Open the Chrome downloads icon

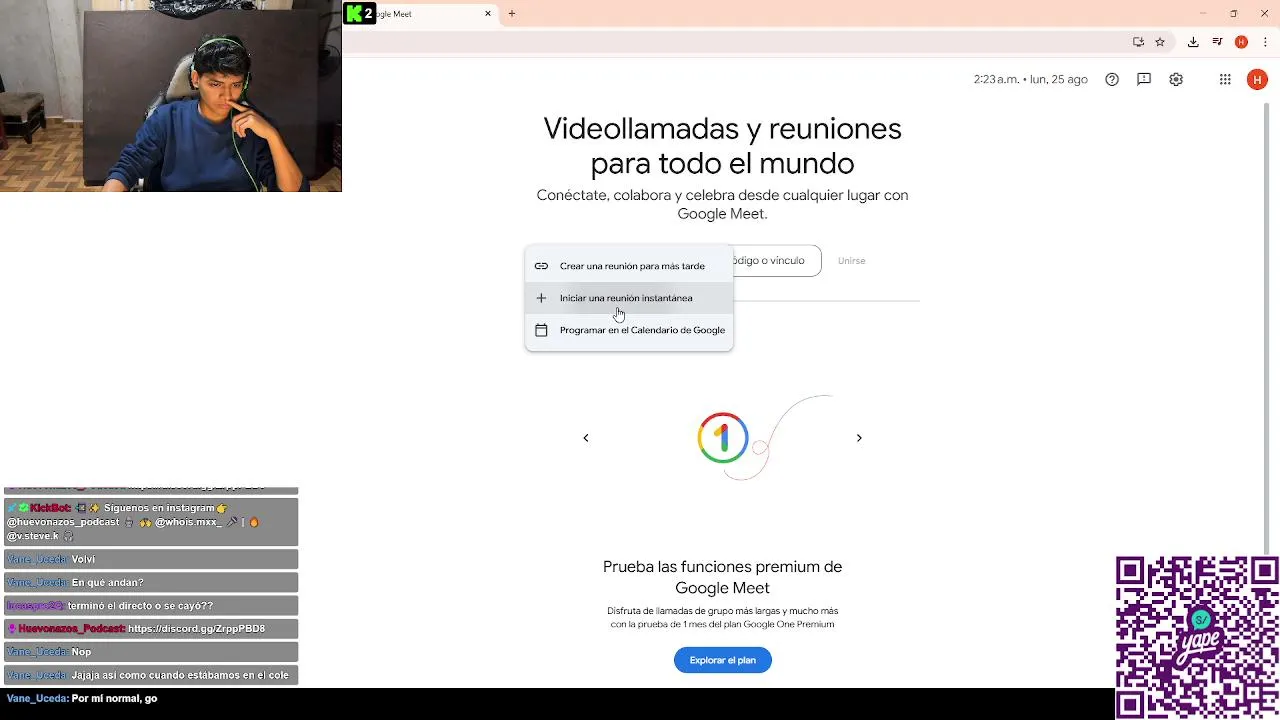point(1193,42)
